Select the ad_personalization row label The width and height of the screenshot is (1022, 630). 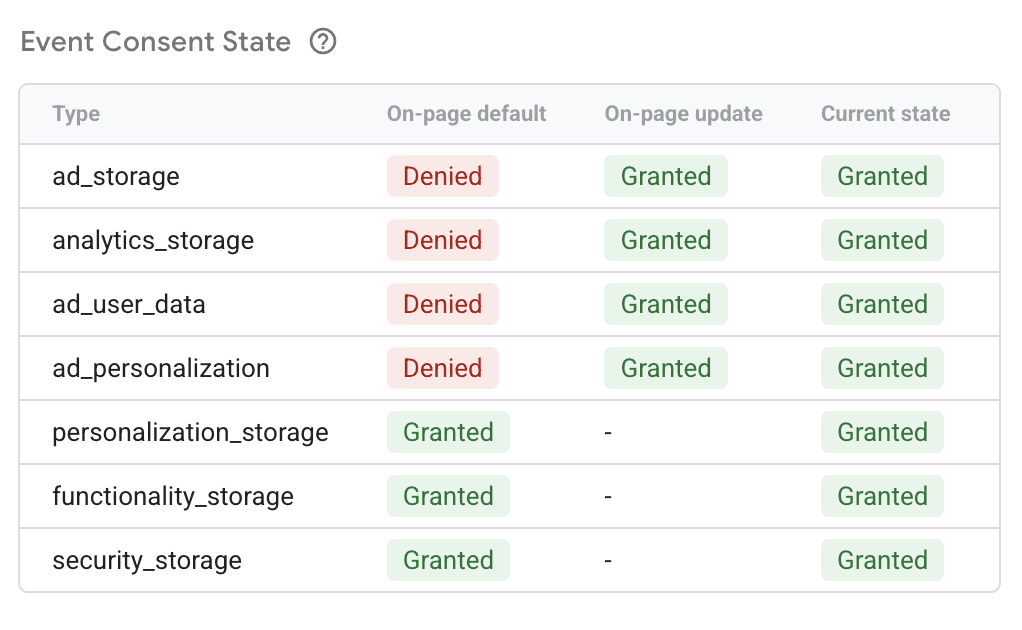(x=161, y=369)
